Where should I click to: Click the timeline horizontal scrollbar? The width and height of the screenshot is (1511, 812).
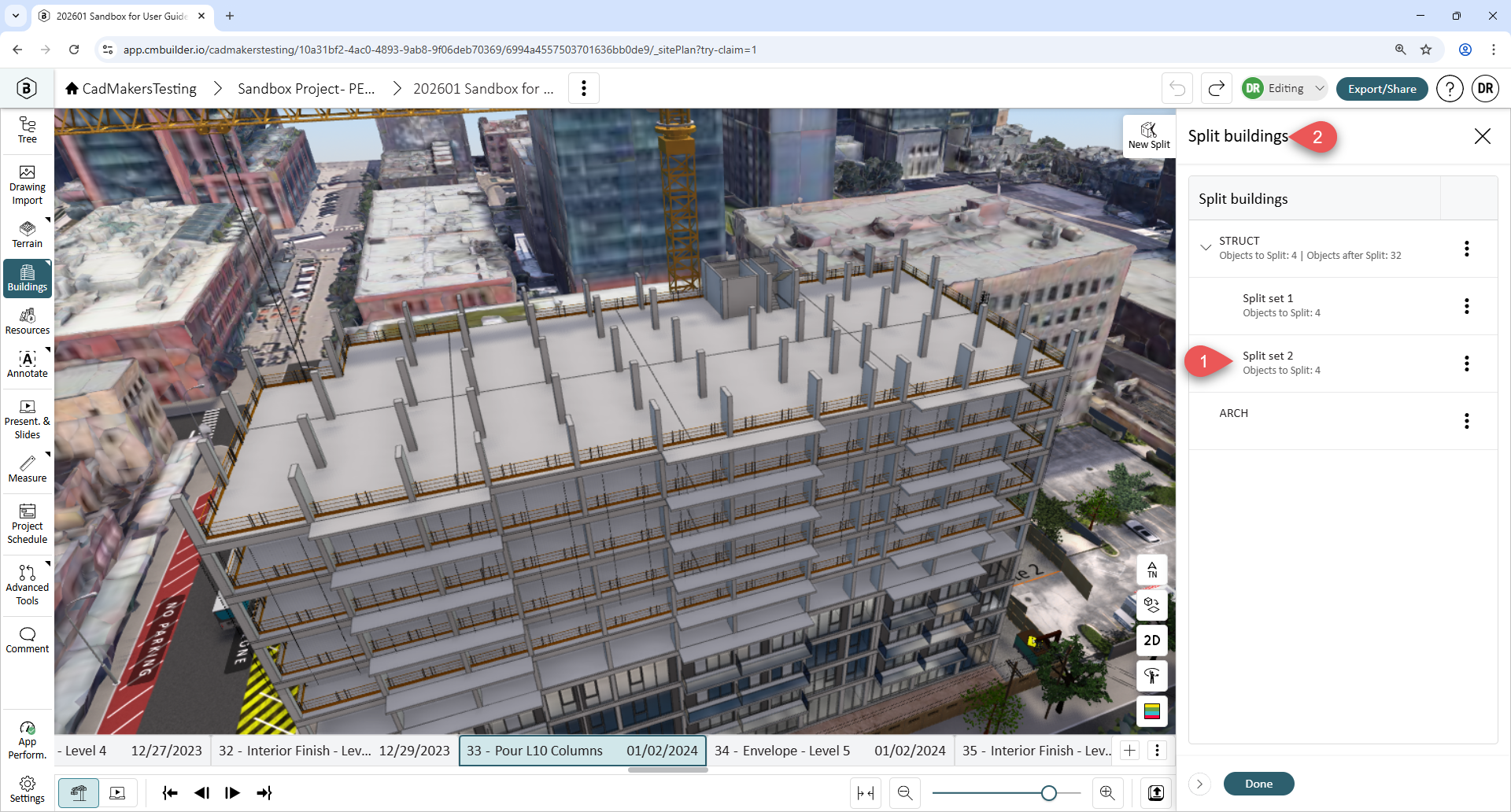click(668, 770)
